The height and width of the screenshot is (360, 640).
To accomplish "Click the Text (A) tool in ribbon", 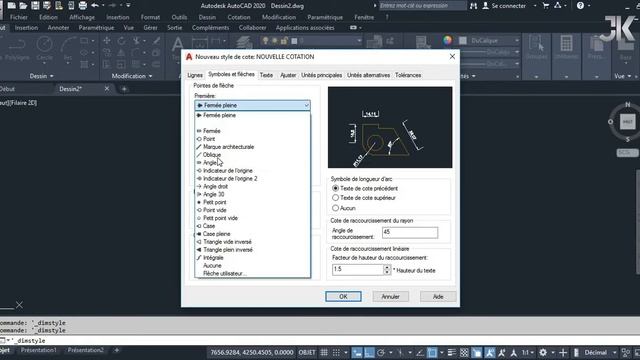I will 177,45.
